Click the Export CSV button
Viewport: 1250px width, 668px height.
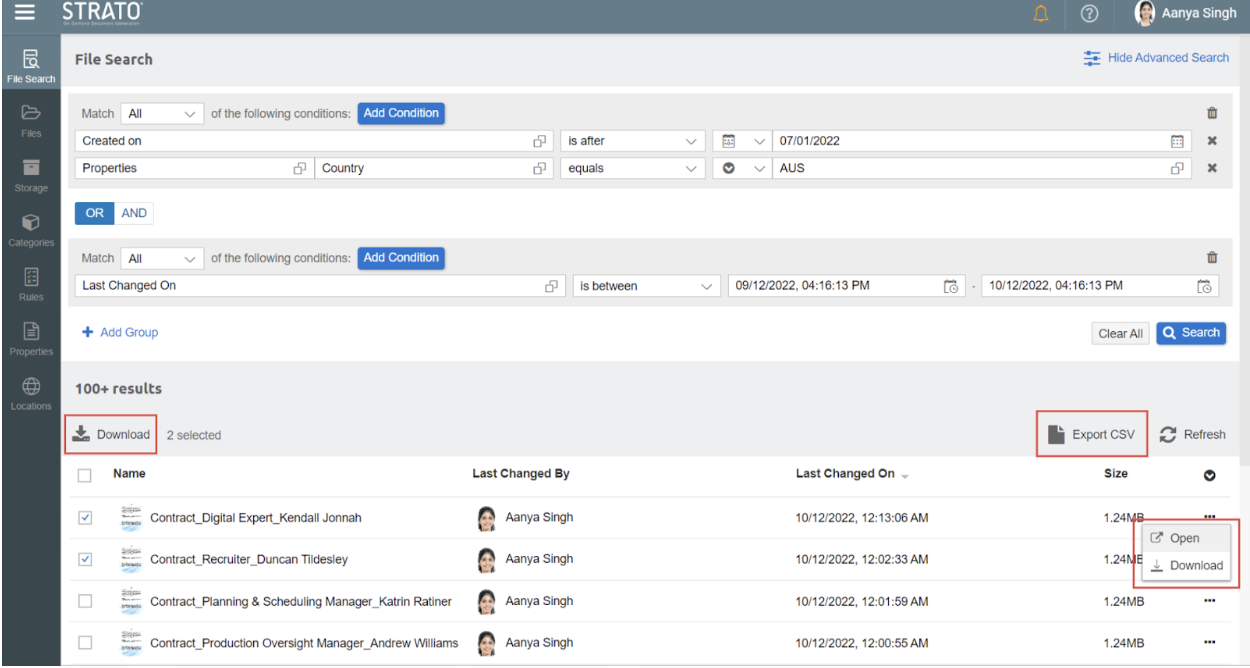[x=1091, y=434]
